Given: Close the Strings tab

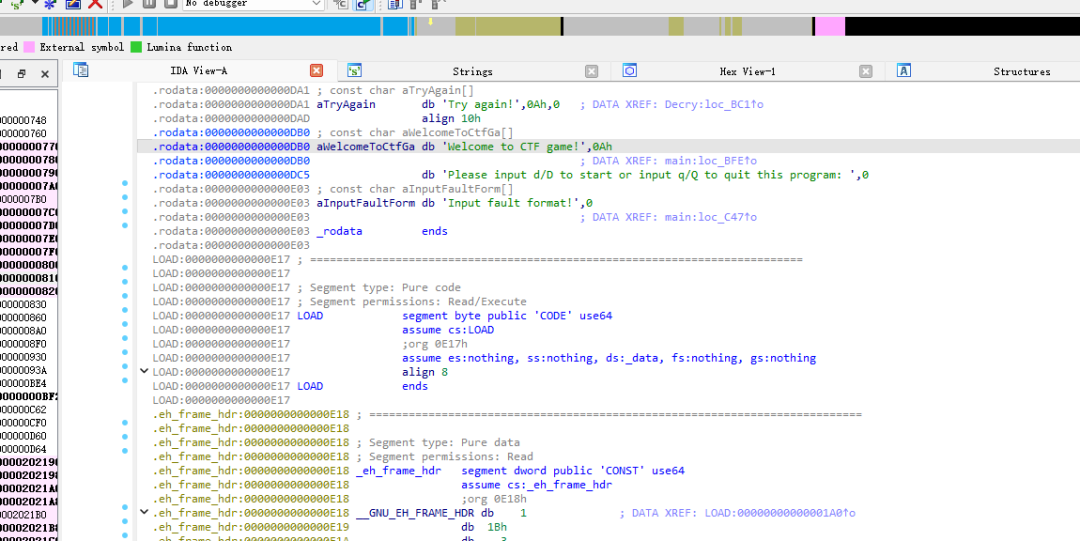Looking at the screenshot, I should click(592, 71).
